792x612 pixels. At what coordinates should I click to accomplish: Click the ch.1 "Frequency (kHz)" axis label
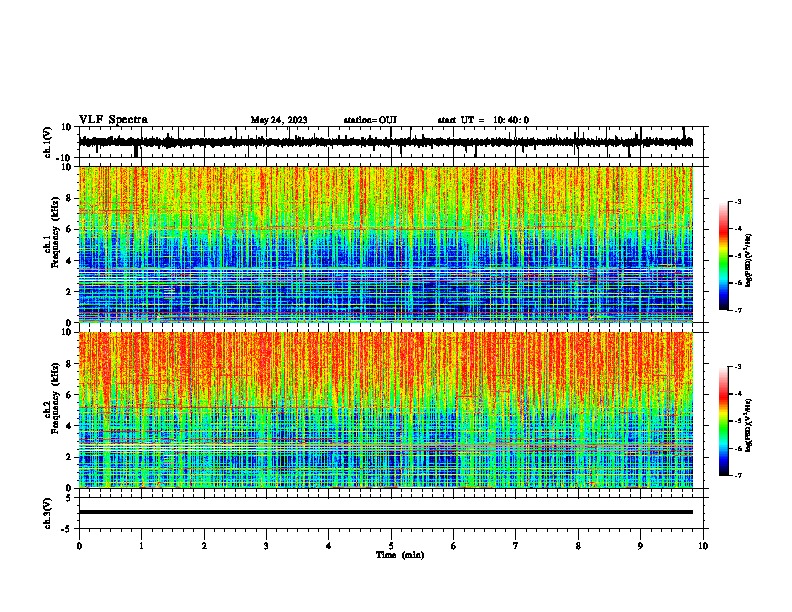point(55,233)
